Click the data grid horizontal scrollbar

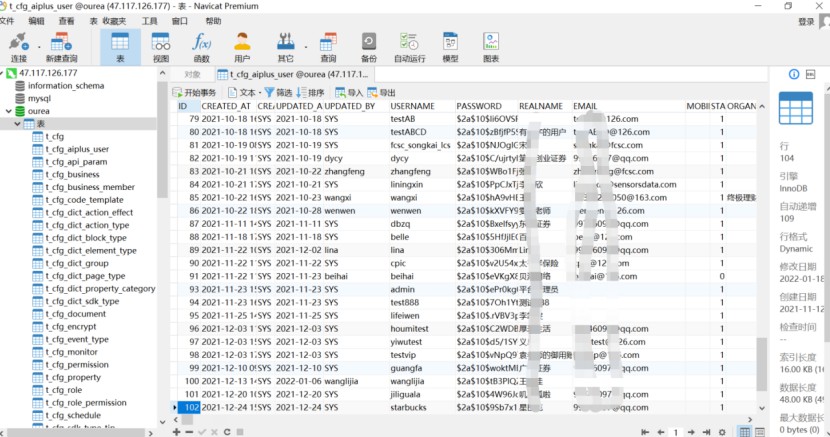click(187, 420)
